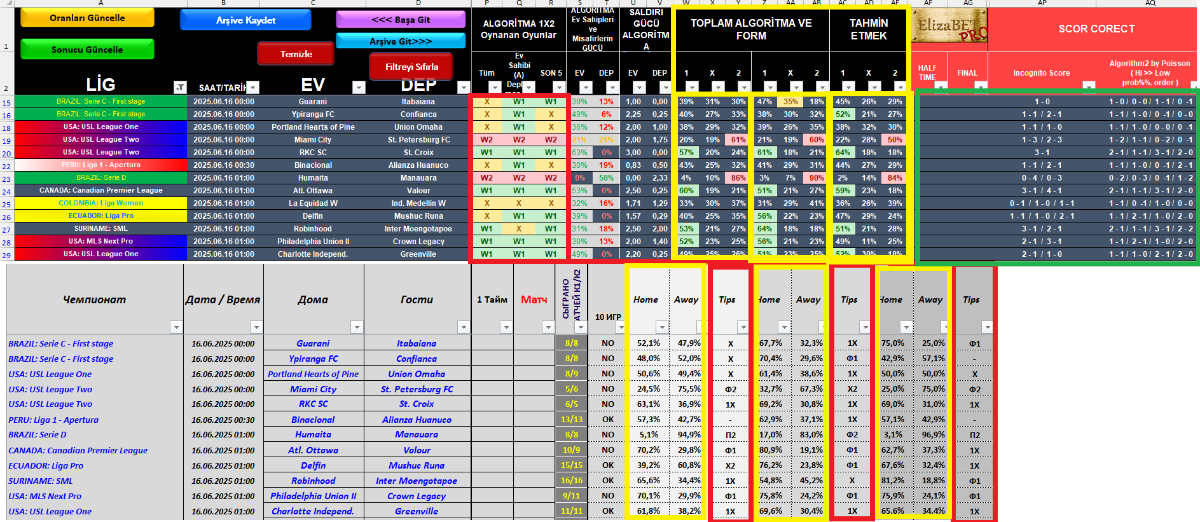The height and width of the screenshot is (522, 1200).
Task: Select row header 23
Action: click(6, 178)
